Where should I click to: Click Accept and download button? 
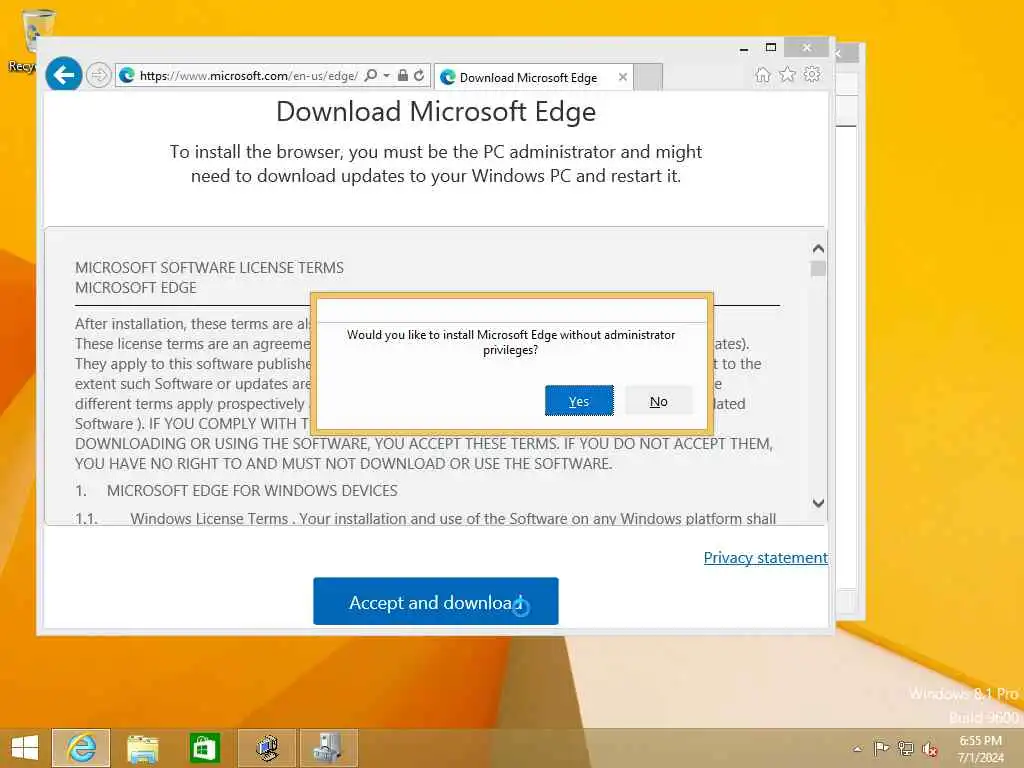436,601
